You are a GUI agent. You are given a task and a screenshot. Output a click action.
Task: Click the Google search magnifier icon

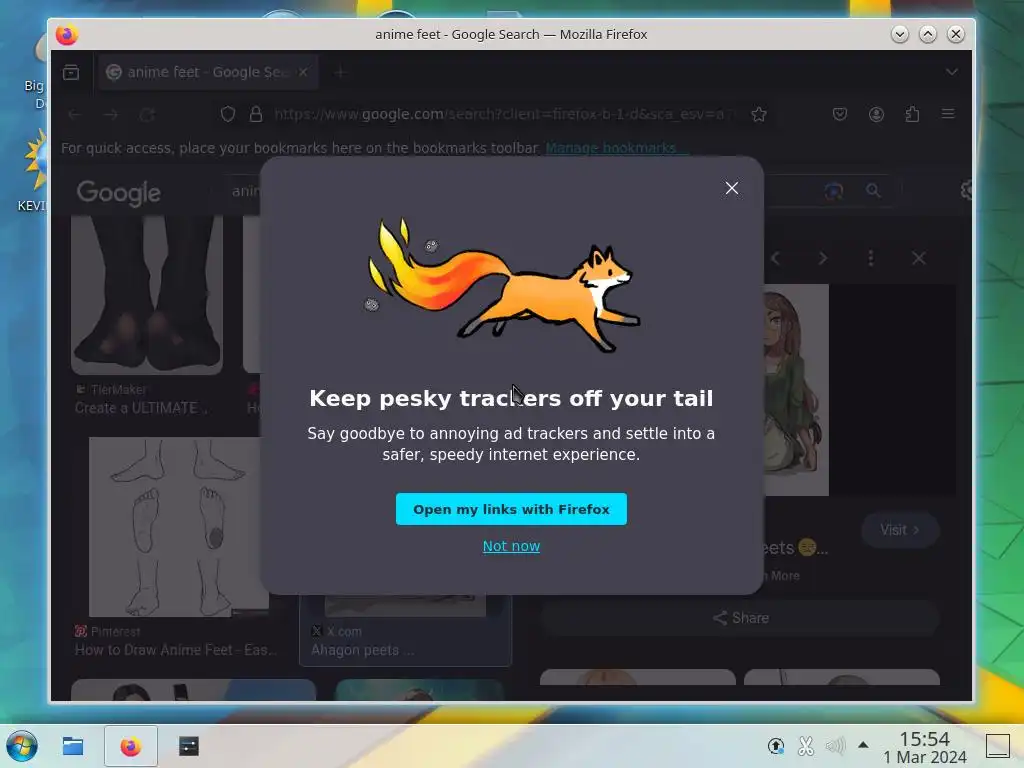(873, 191)
